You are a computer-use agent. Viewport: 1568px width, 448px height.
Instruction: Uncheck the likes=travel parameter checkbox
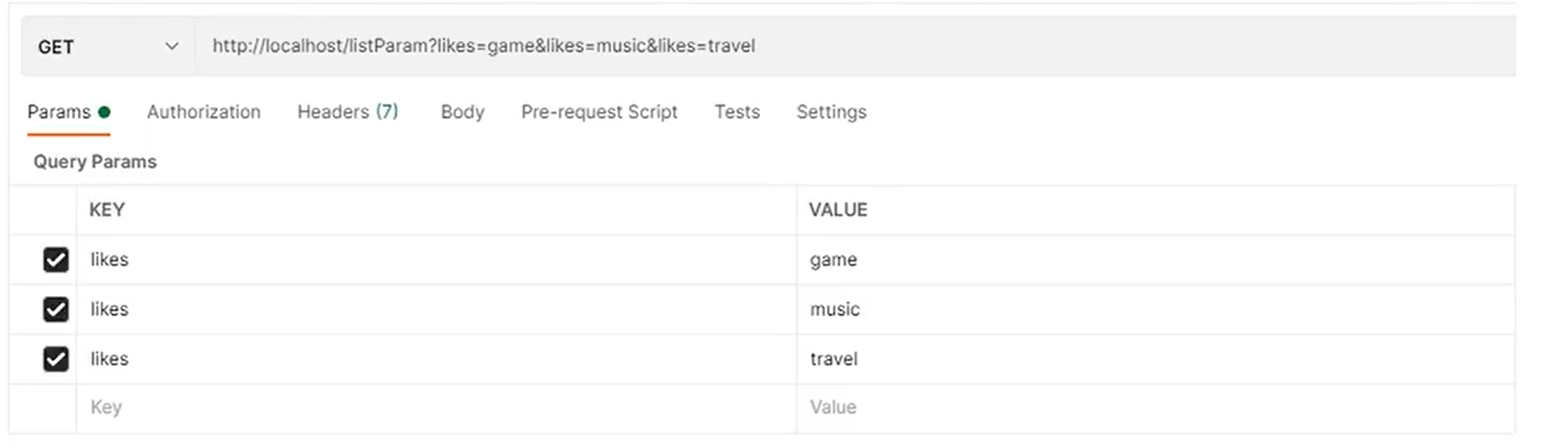pos(56,359)
